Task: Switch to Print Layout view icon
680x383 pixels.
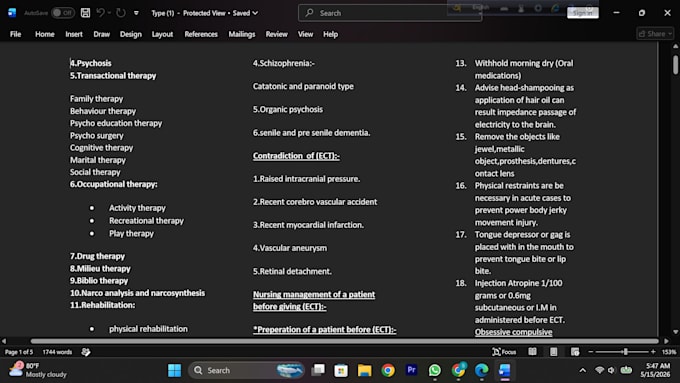Action: point(553,352)
